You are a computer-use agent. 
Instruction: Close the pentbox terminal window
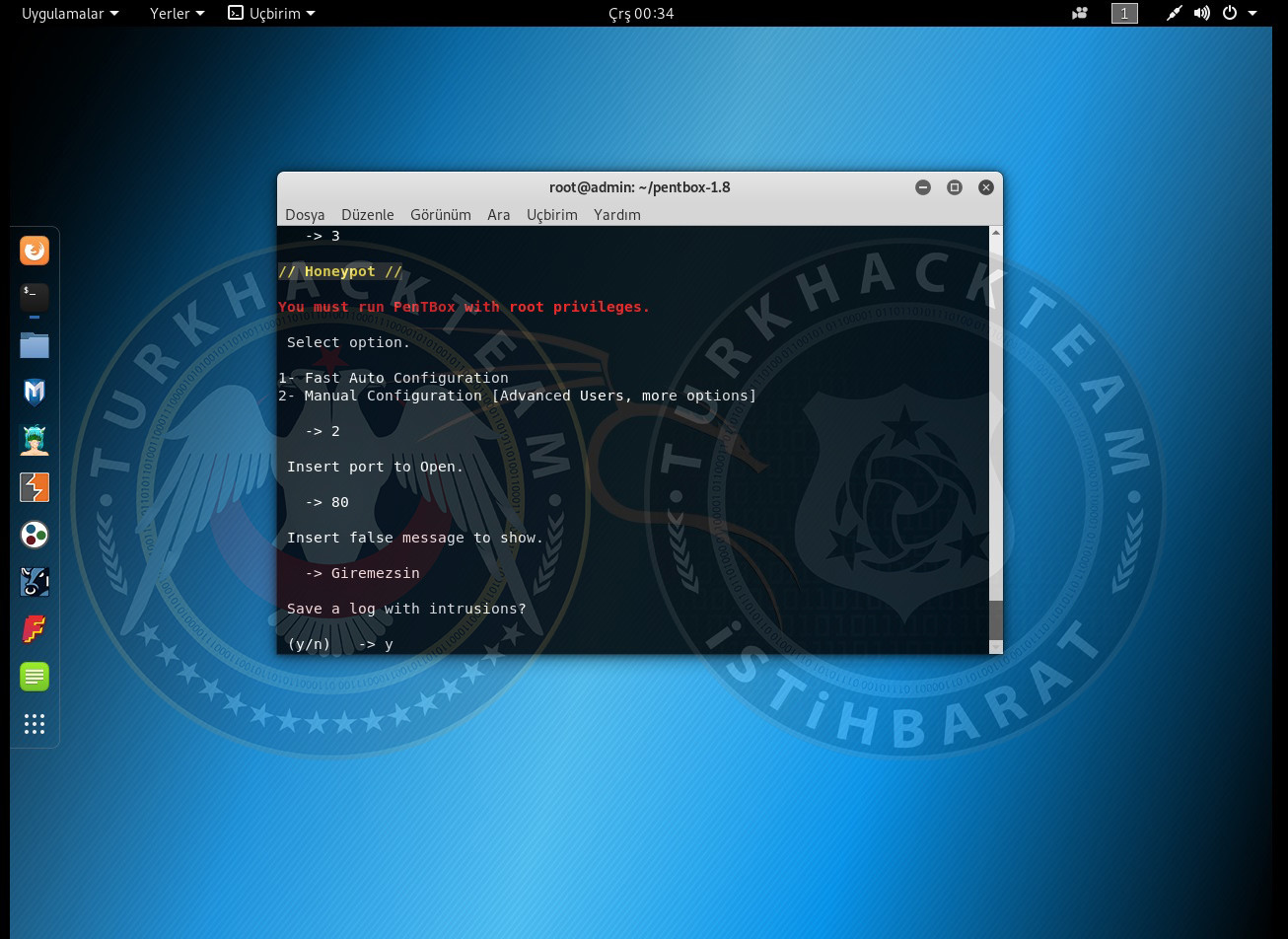[x=986, y=187]
